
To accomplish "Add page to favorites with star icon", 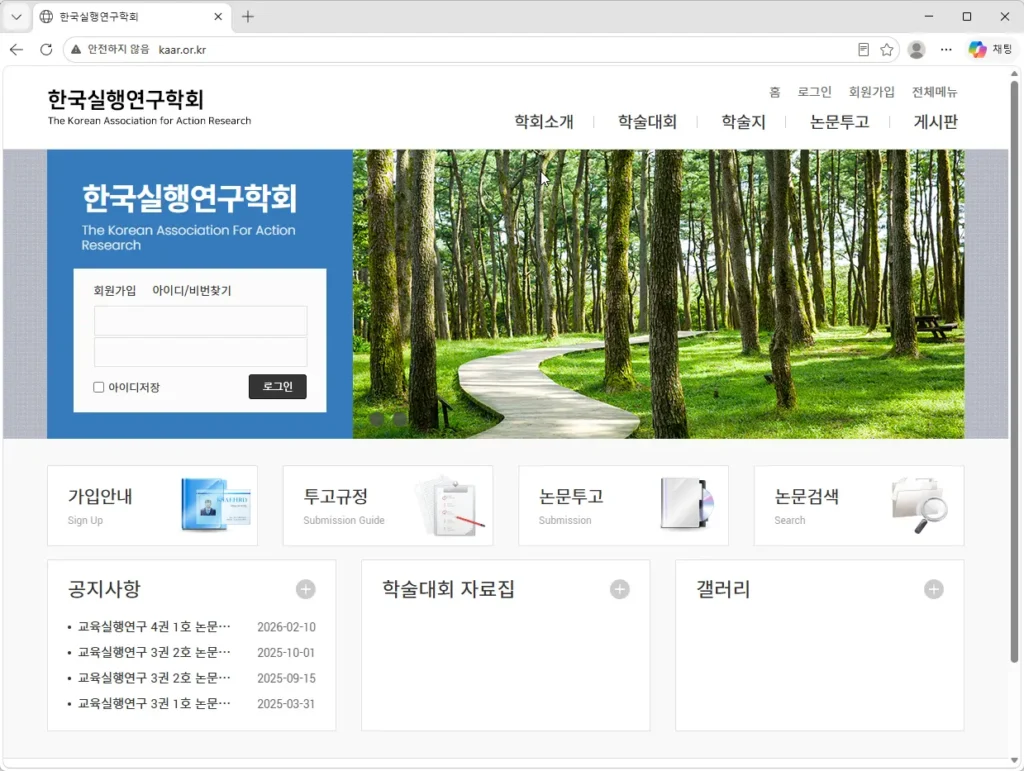I will [886, 50].
